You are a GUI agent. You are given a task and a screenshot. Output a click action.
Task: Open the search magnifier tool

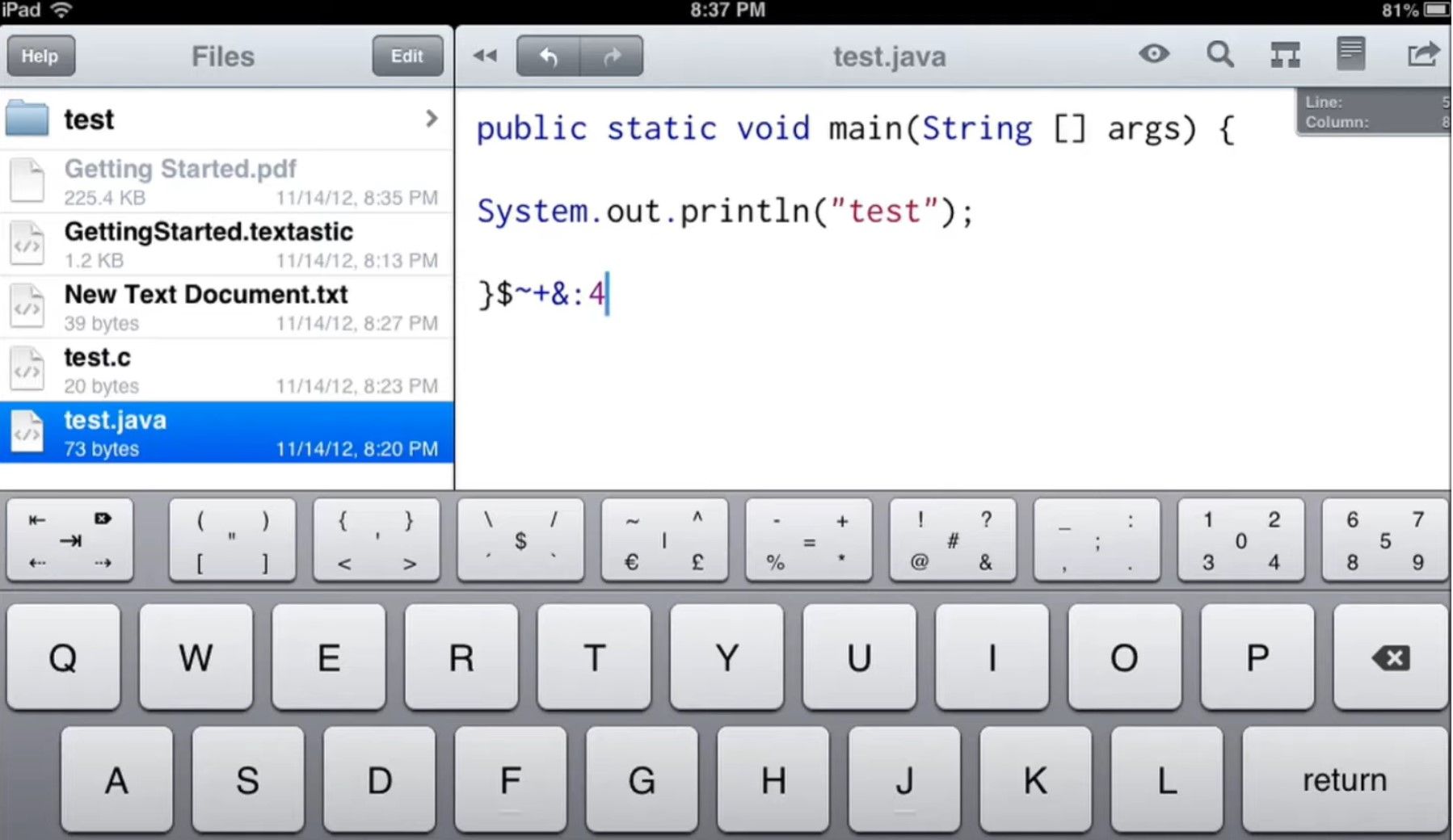(x=1219, y=55)
